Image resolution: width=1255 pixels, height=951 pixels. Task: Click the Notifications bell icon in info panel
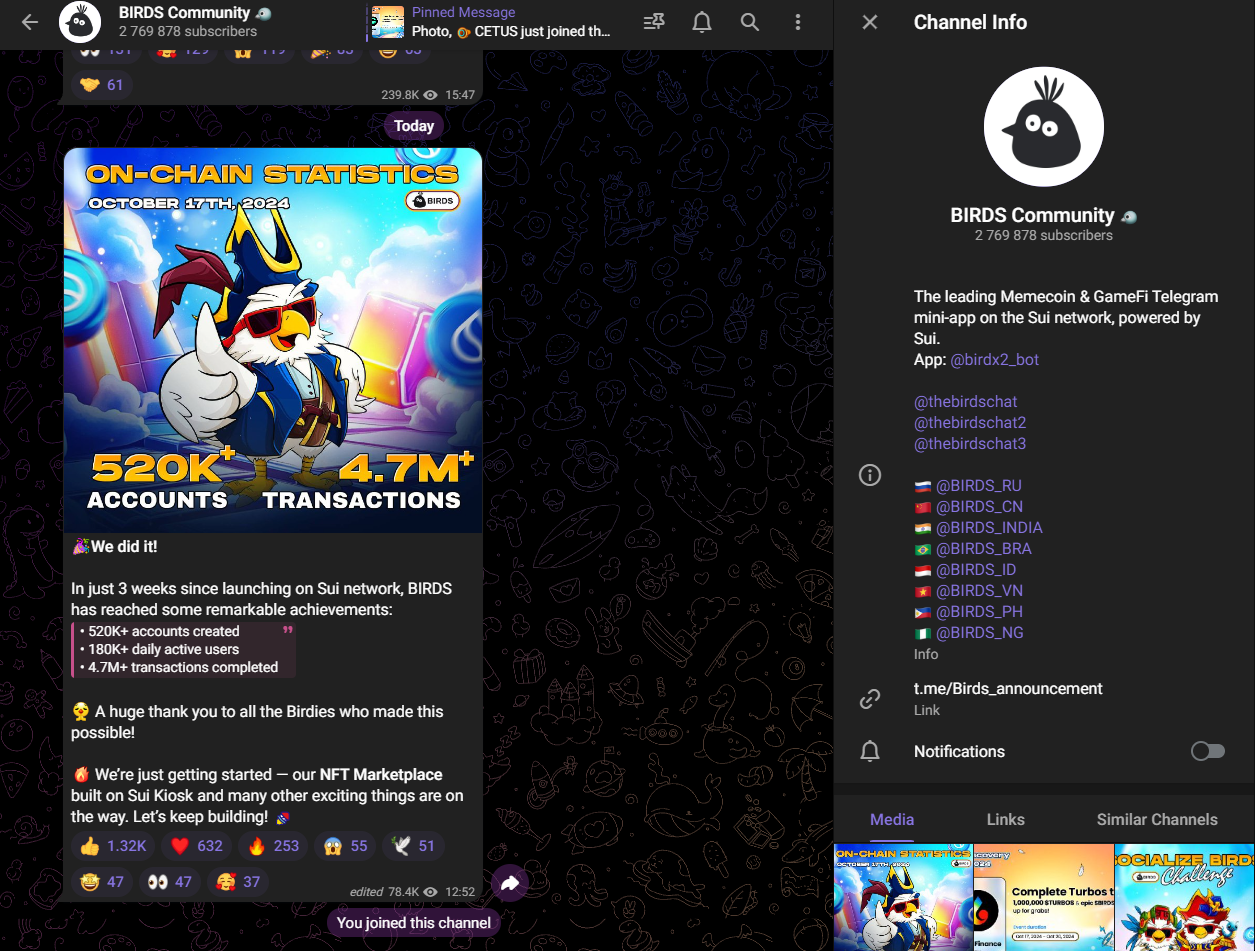click(x=870, y=751)
